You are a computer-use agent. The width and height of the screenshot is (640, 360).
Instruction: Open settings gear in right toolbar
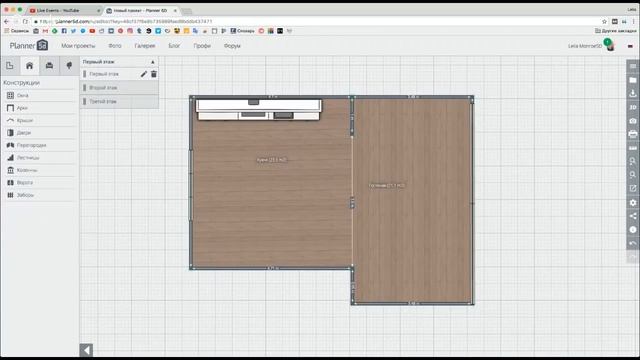tap(633, 202)
